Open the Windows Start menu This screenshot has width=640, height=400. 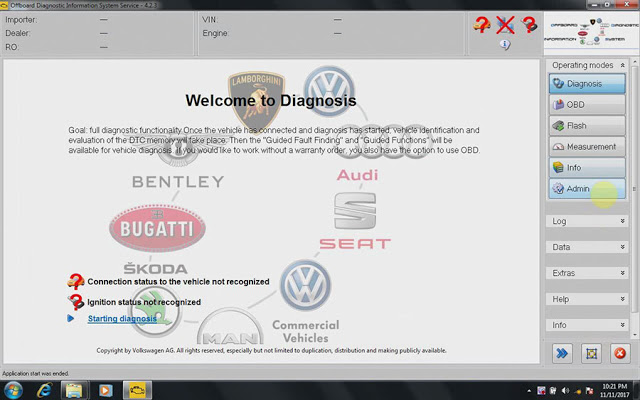click(x=13, y=390)
